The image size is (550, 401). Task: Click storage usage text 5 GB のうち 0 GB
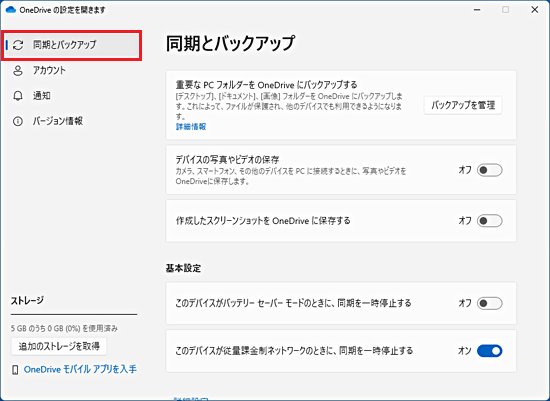point(64,328)
